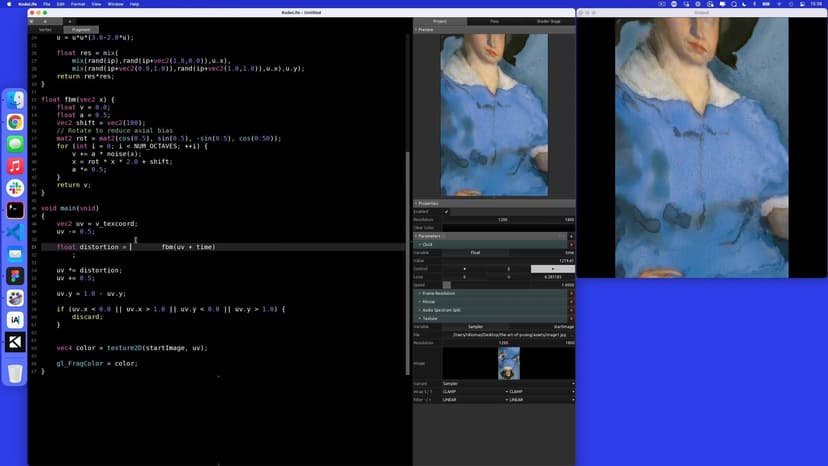Open Visual Studio Code from dock
The height and width of the screenshot is (466, 828).
coord(15,232)
